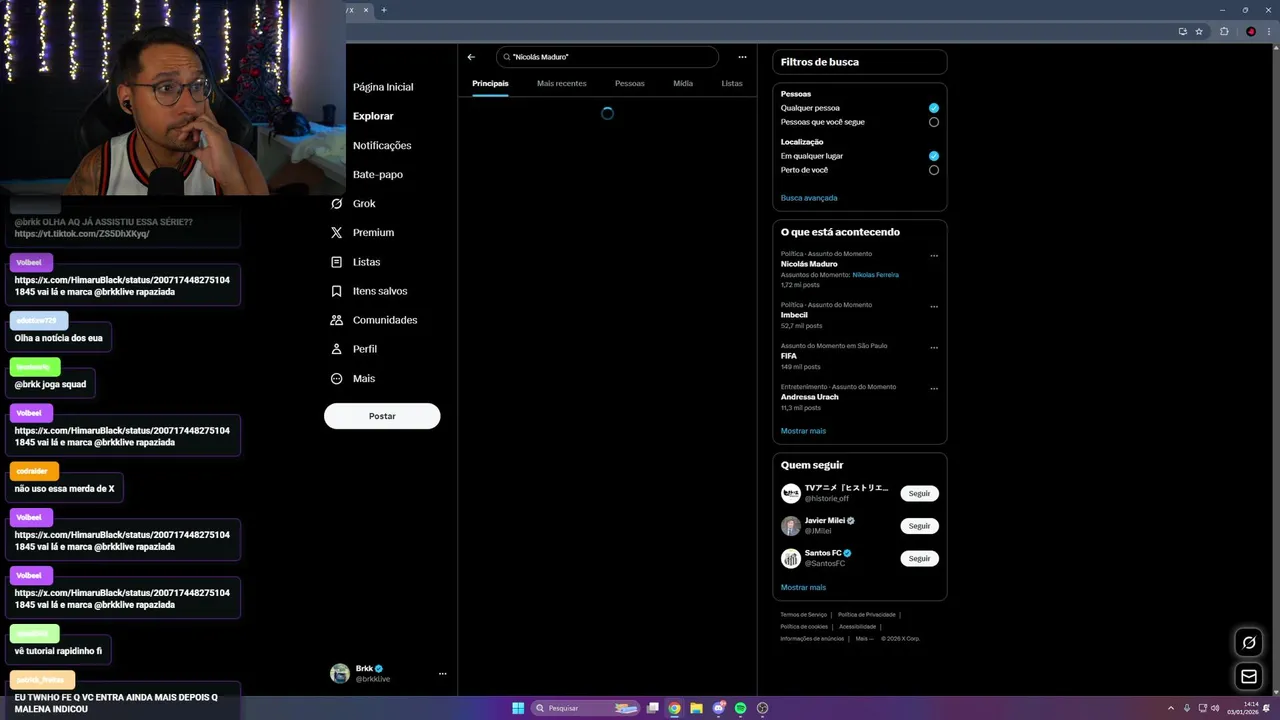
Task: Open the Premium X icon
Action: click(336, 232)
